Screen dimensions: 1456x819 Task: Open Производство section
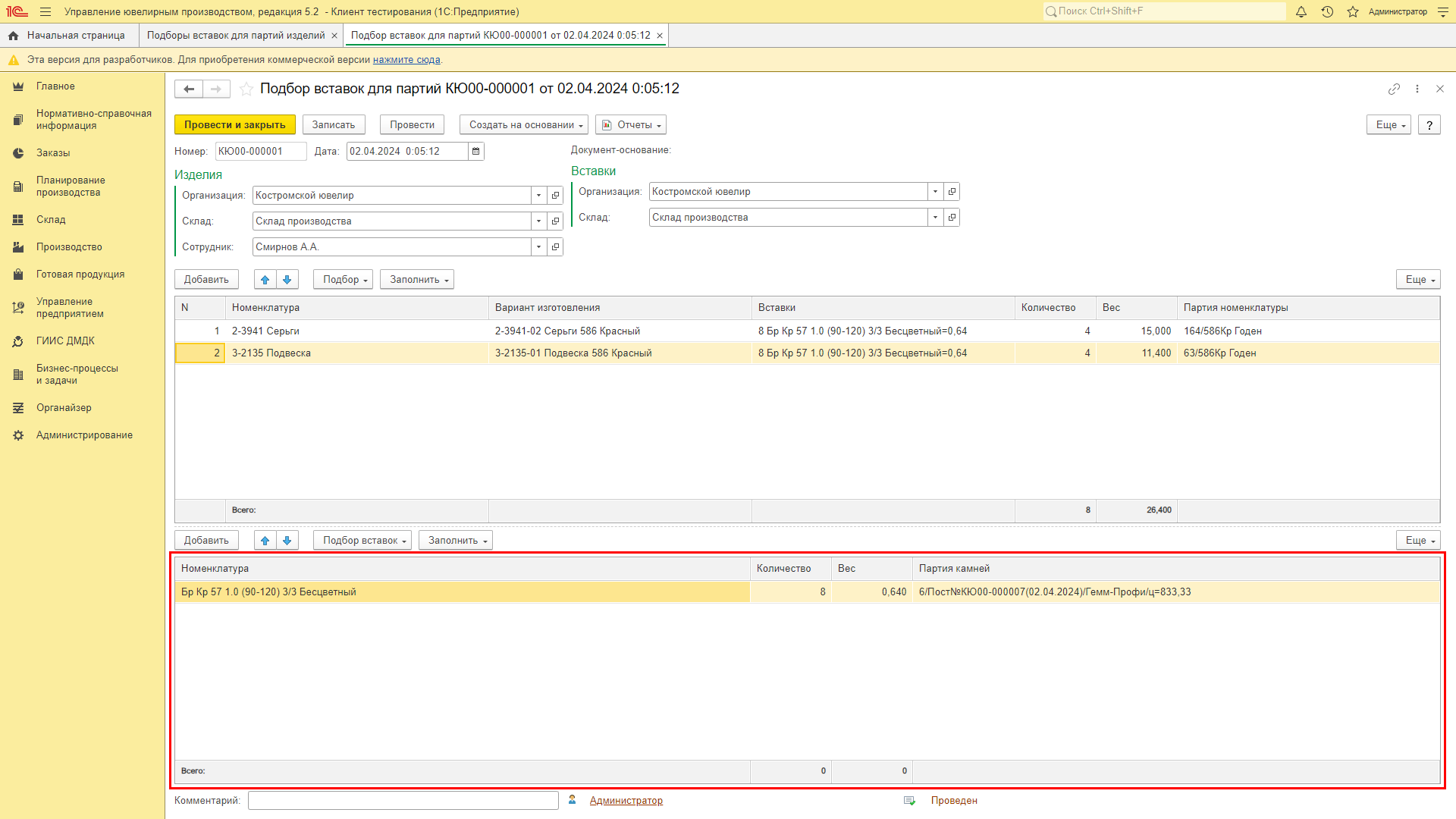[69, 247]
